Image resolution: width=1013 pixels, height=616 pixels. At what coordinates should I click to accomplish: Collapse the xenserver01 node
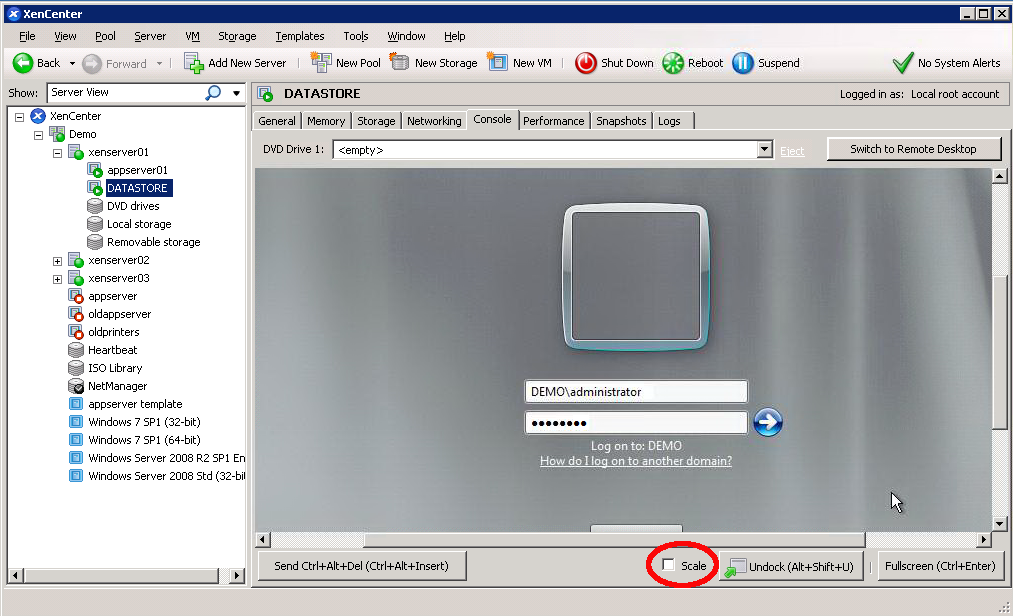(57, 153)
